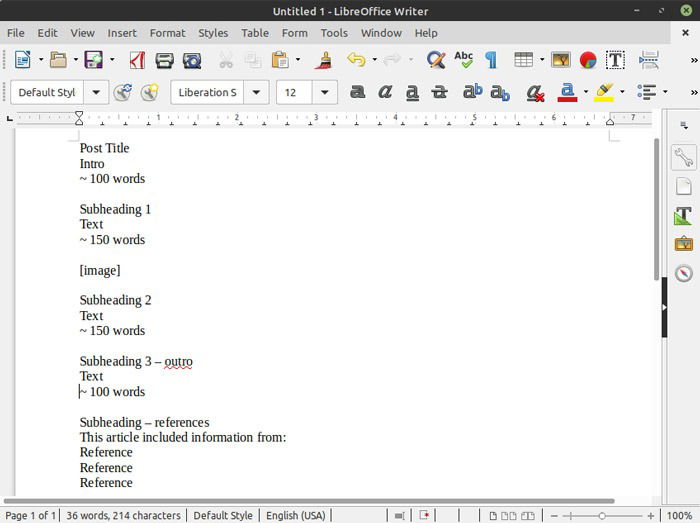Click the zoom slider handle

(602, 516)
